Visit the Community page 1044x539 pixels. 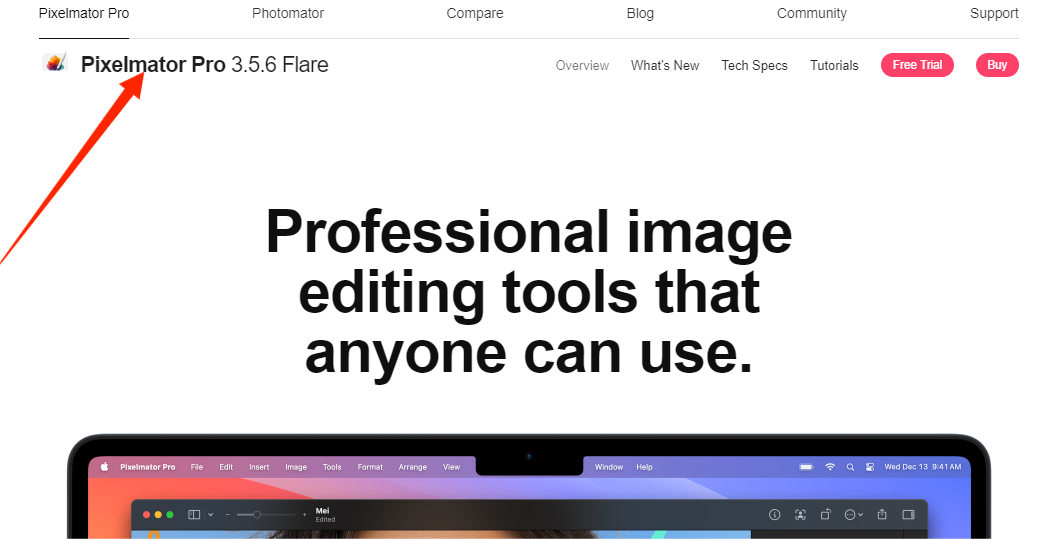click(812, 13)
